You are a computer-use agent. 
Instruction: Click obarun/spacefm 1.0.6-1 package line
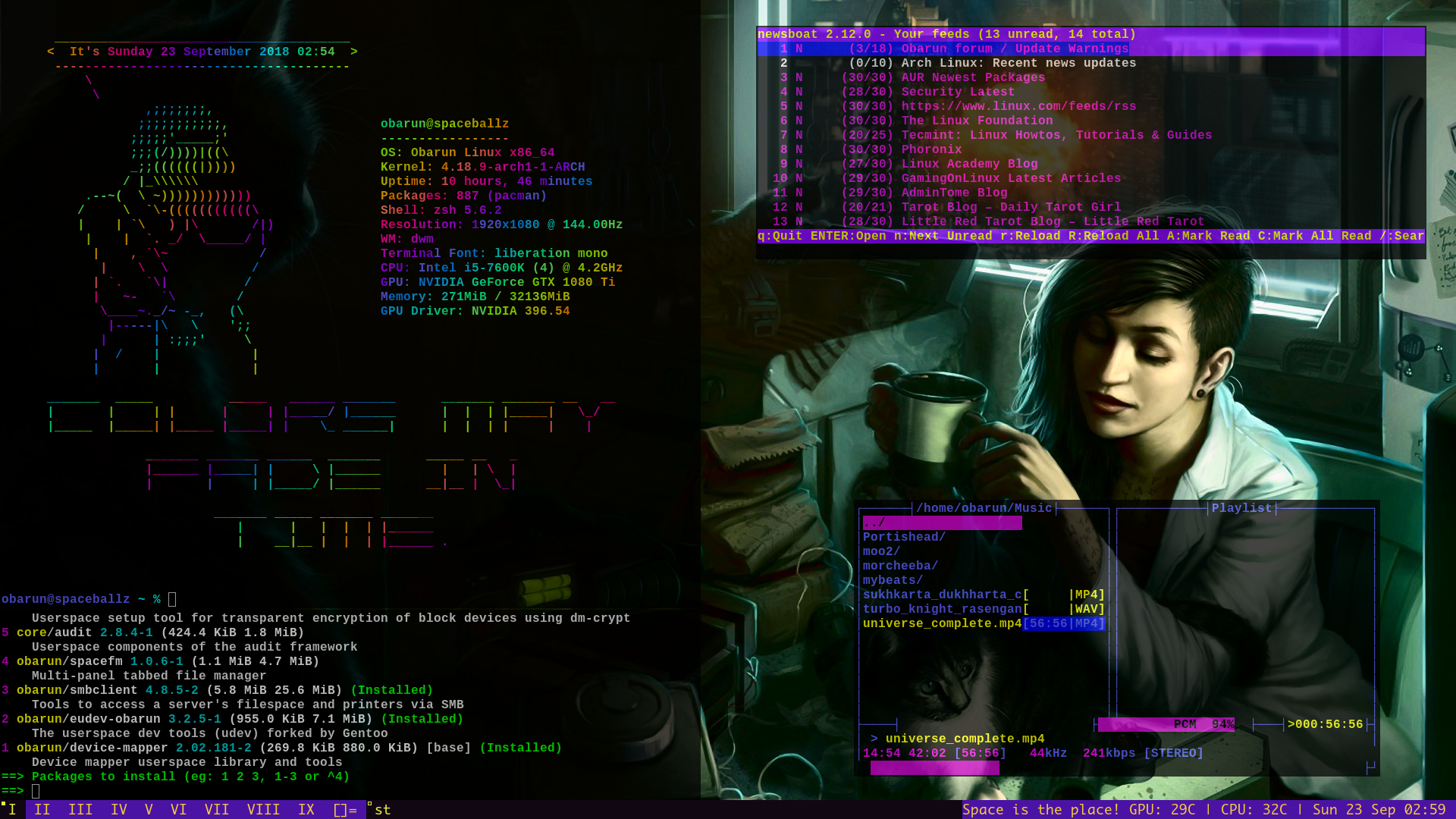(x=160, y=661)
